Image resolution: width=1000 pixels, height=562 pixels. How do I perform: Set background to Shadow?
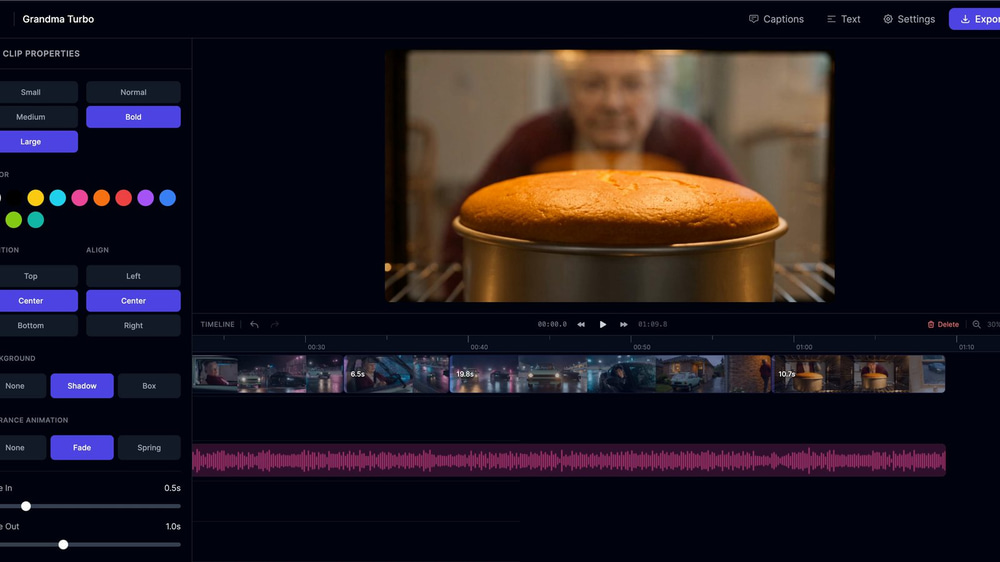pyautogui.click(x=82, y=386)
